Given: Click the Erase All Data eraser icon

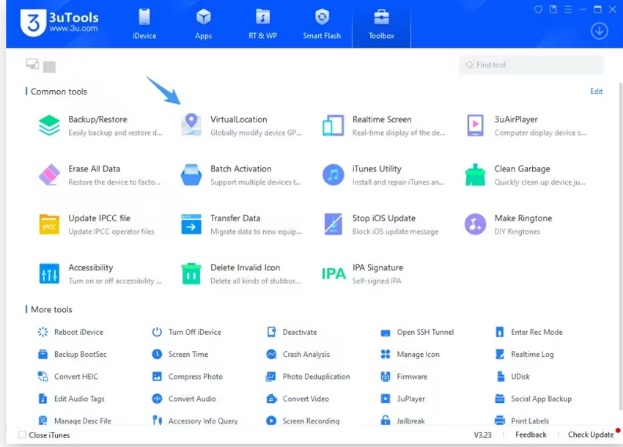Looking at the screenshot, I should click(49, 175).
